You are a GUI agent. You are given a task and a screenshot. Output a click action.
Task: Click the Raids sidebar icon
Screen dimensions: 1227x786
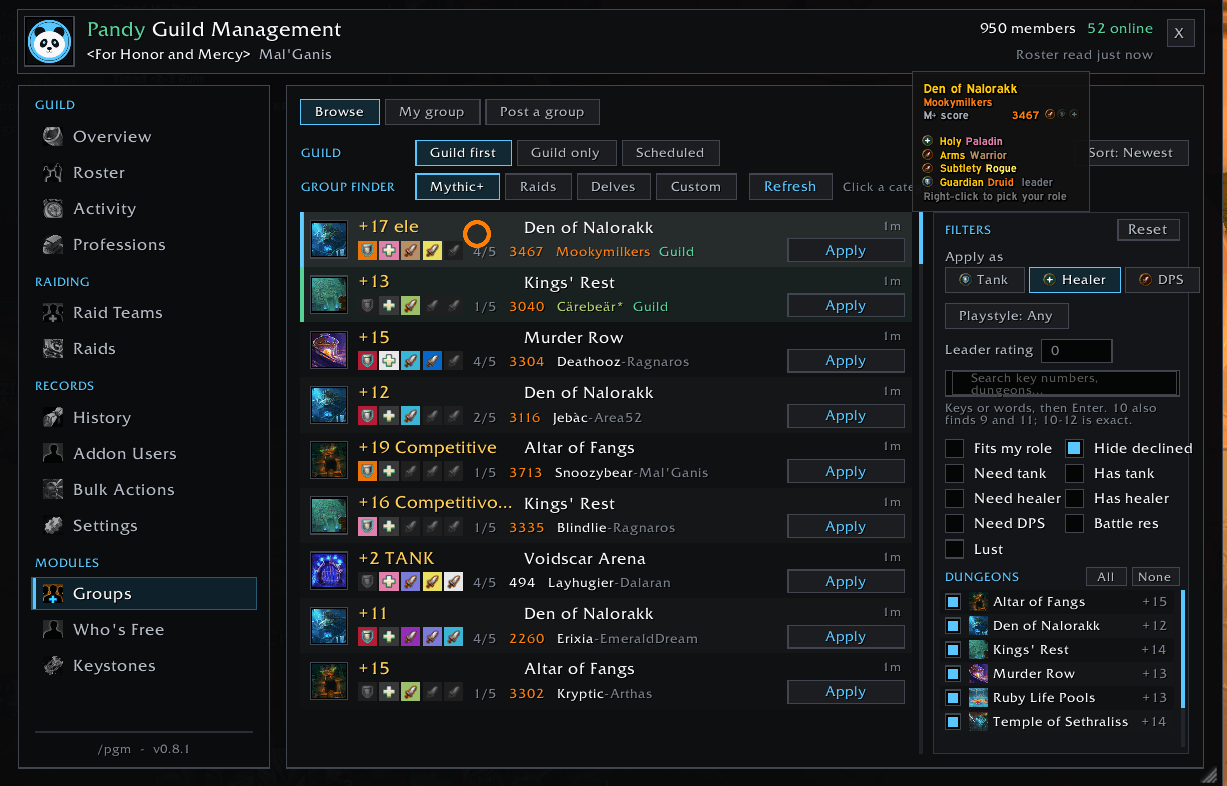click(54, 348)
